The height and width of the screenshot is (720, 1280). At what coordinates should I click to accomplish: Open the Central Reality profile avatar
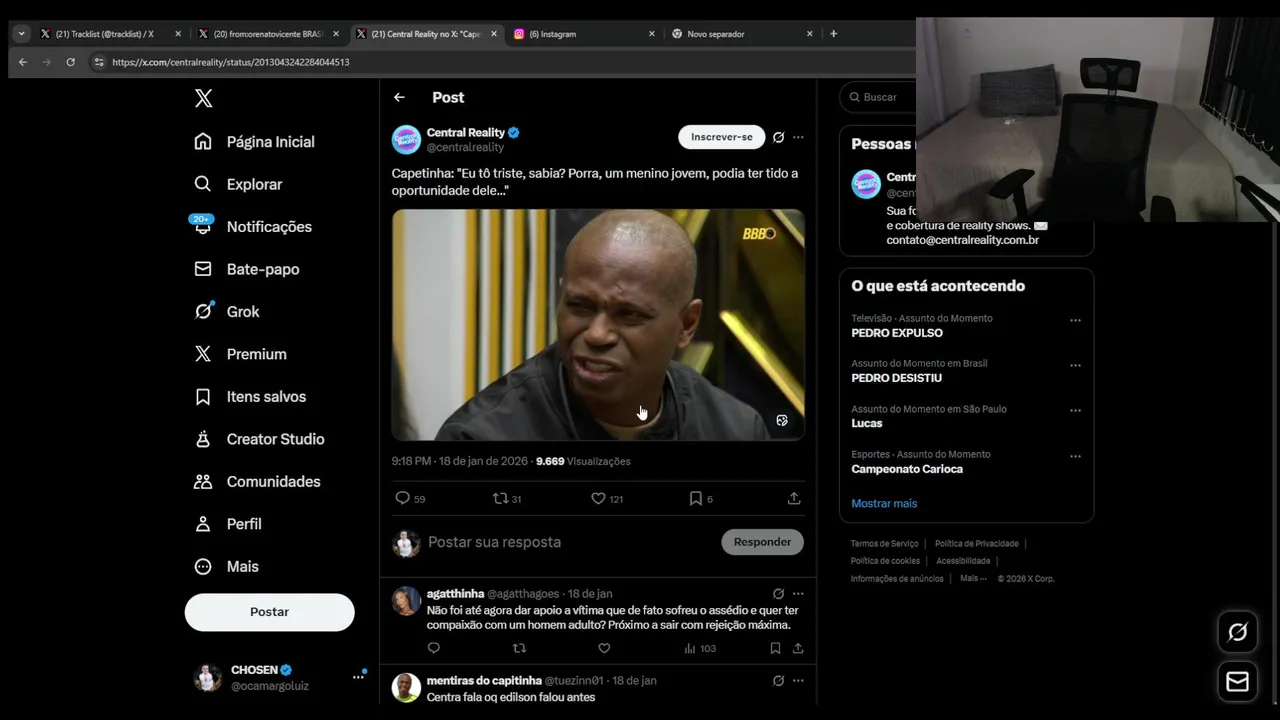pyautogui.click(x=406, y=140)
